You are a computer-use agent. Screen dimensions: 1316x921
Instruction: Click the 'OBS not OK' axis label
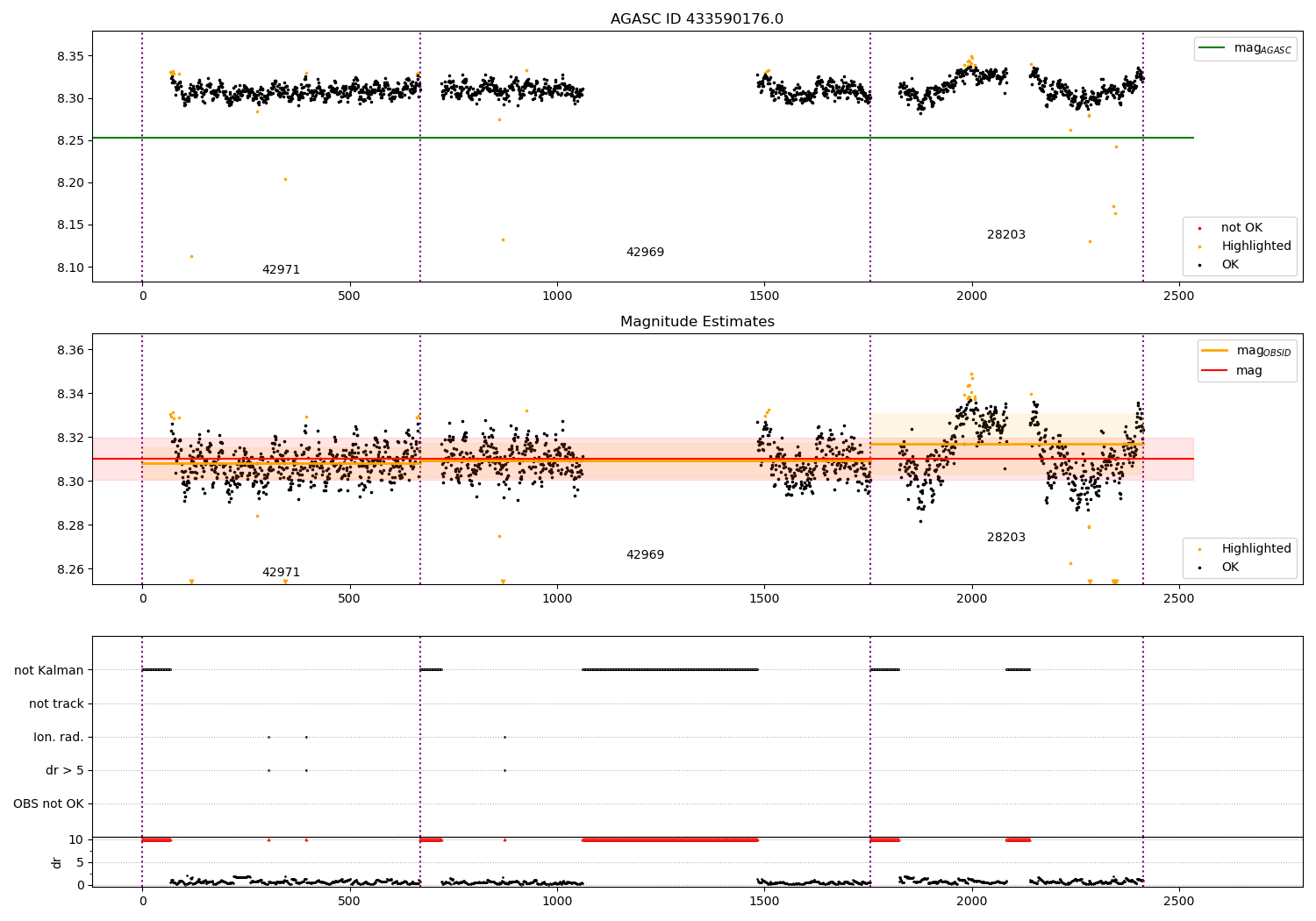(49, 803)
